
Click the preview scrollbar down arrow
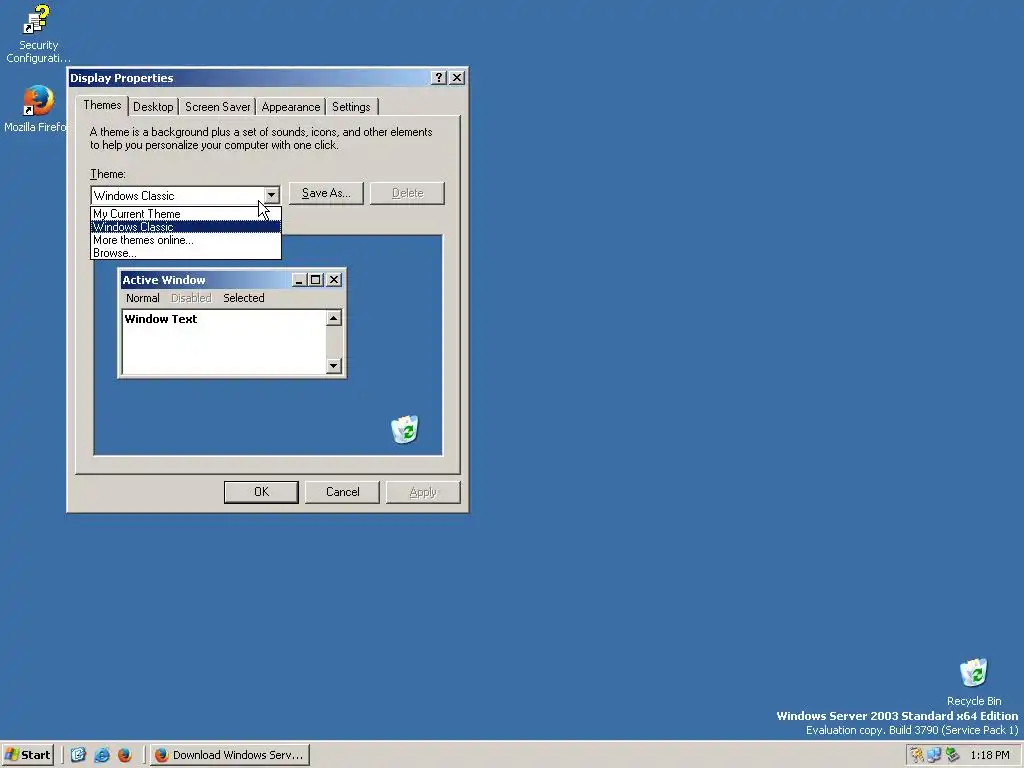(x=334, y=365)
